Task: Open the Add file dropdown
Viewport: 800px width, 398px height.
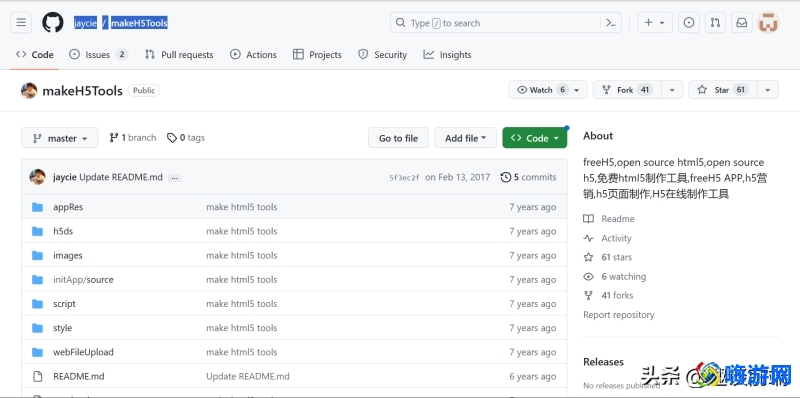Action: coord(465,138)
